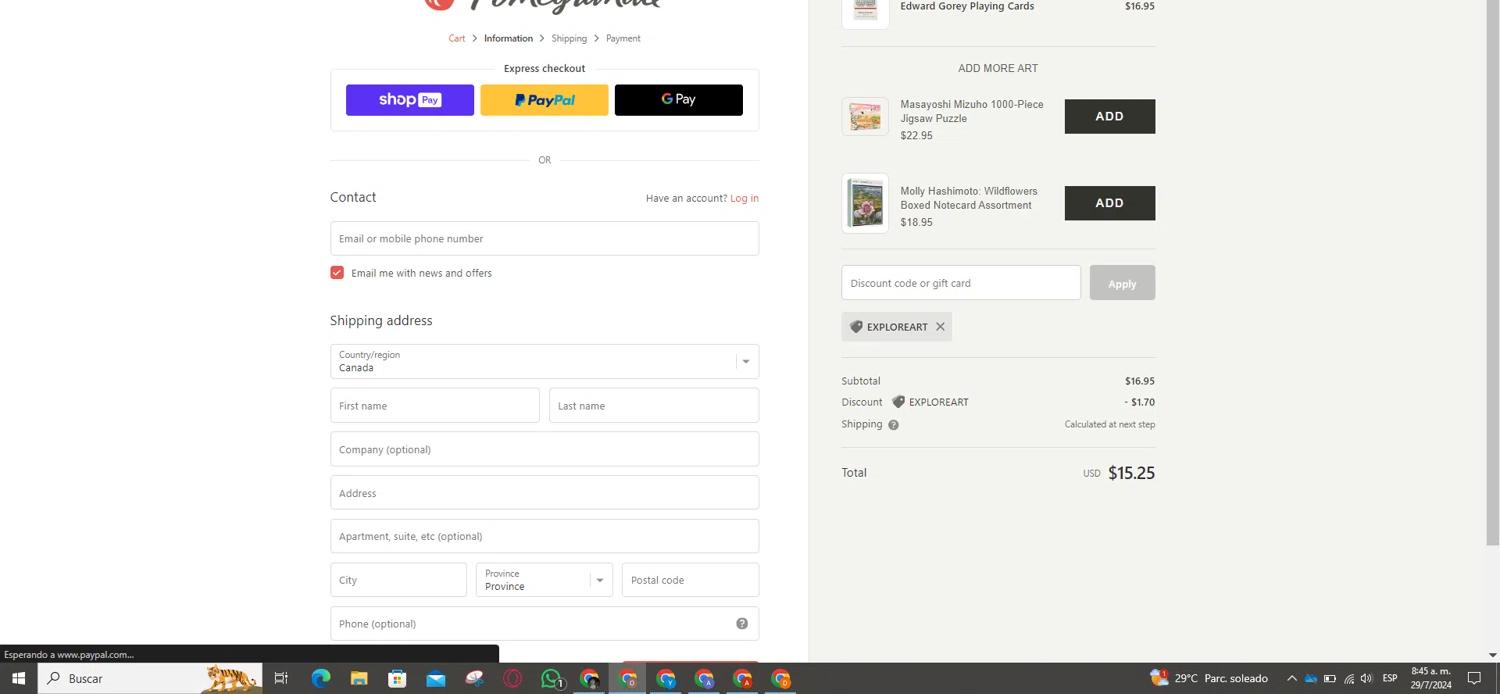Click the shipping info question mark icon
The image size is (1500, 694).
893,425
